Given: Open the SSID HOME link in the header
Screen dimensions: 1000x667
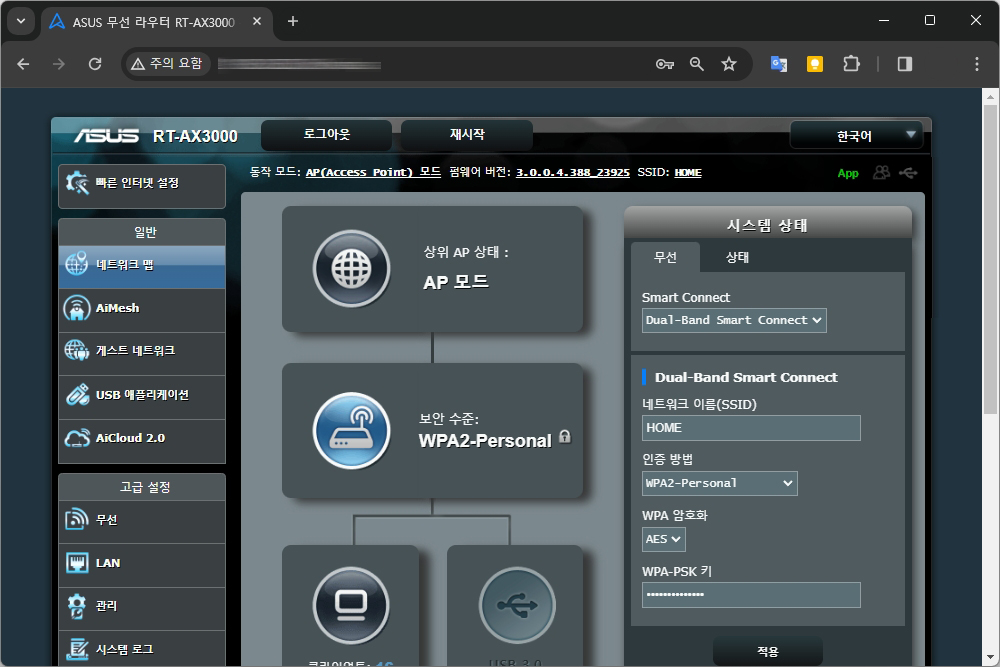Looking at the screenshot, I should pyautogui.click(x=688, y=172).
